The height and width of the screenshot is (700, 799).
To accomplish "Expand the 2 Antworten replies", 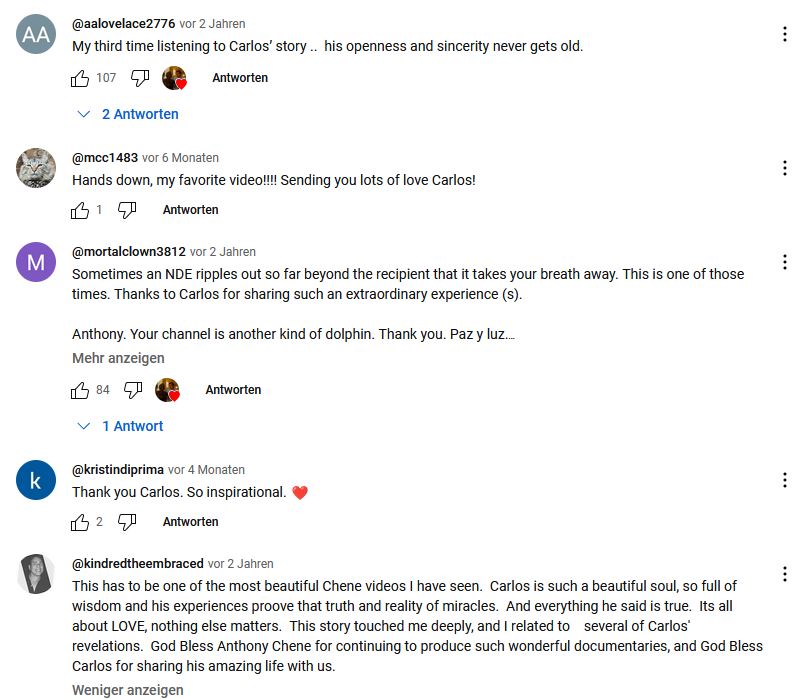I will 129,114.
